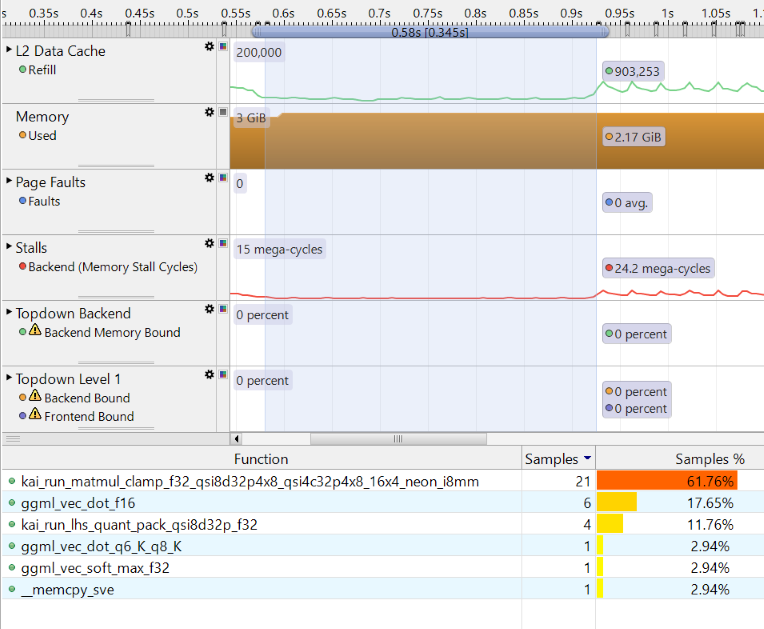Click Topdown Backend per-core view icon
This screenshot has height=629, width=764.
point(223,309)
